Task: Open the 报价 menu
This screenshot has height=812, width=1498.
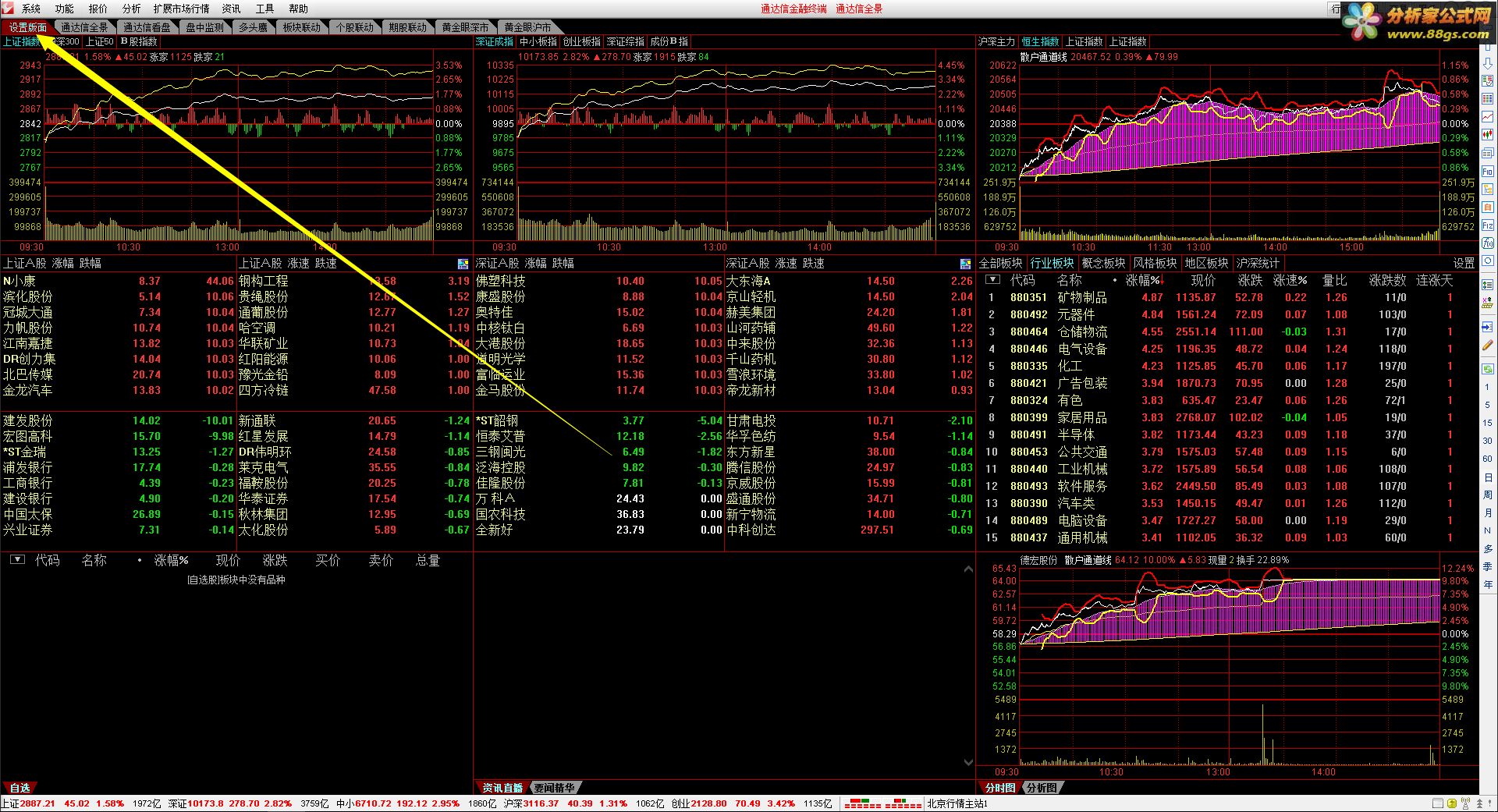Action: [98, 9]
